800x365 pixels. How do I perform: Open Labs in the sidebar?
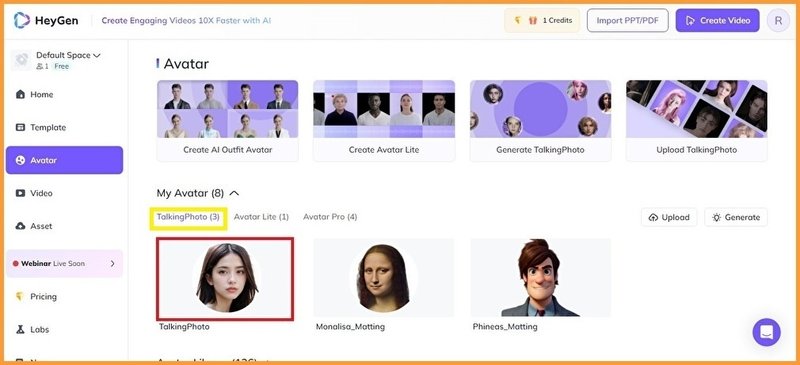point(64,329)
